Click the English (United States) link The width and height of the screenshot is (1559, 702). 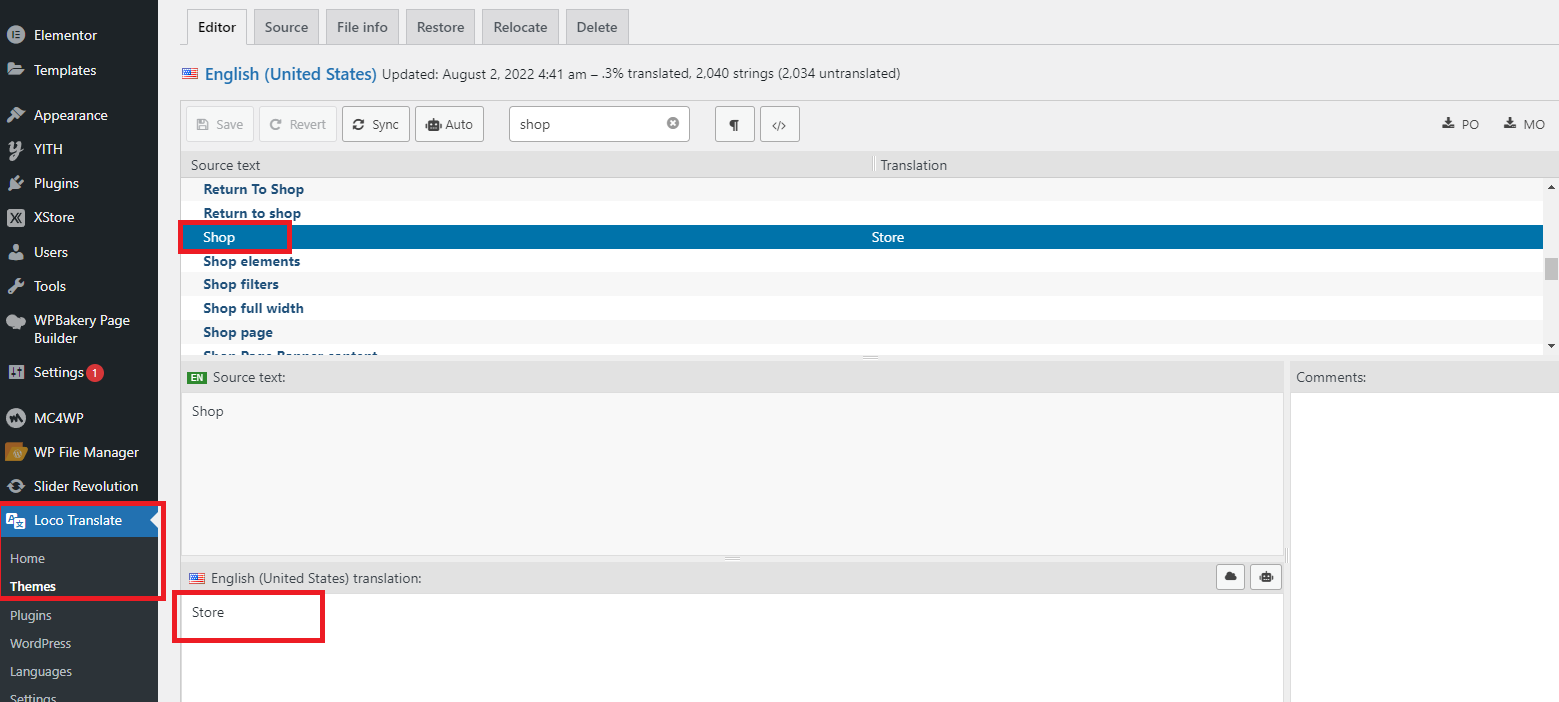pos(290,74)
